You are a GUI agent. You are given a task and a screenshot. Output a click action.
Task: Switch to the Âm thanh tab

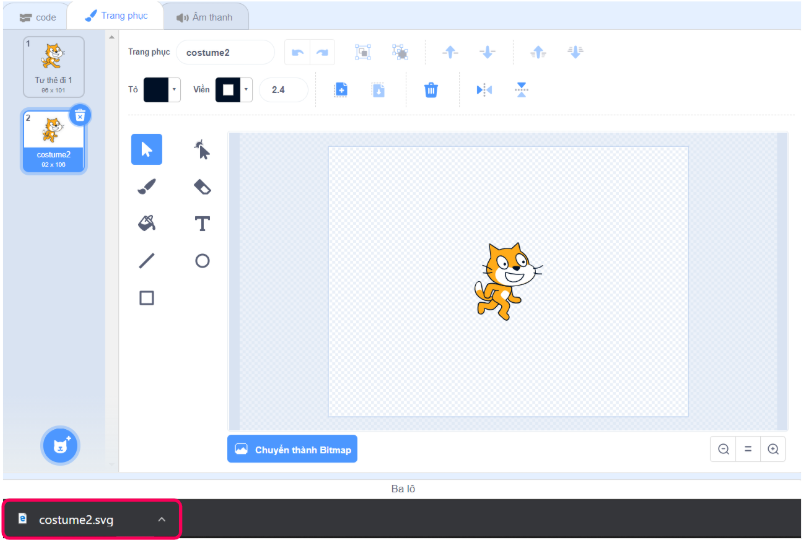click(205, 17)
